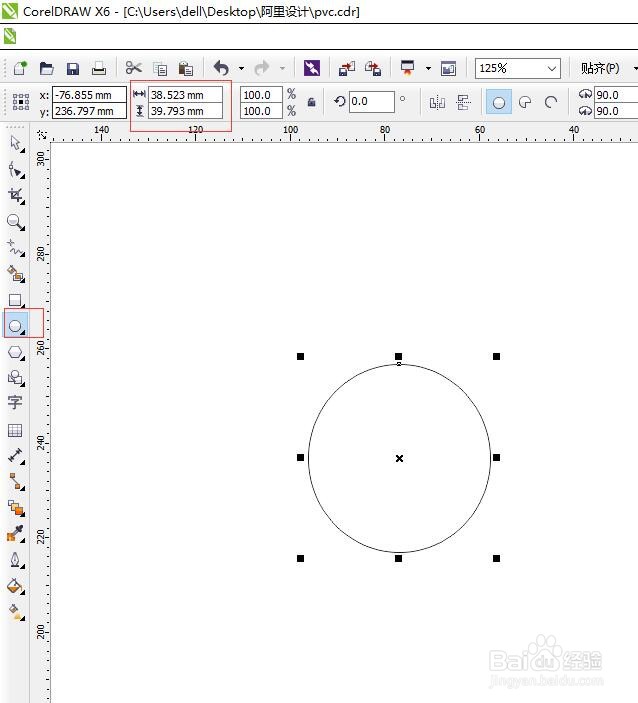Click the bottom-left selection handle
The image size is (638, 703).
300,558
